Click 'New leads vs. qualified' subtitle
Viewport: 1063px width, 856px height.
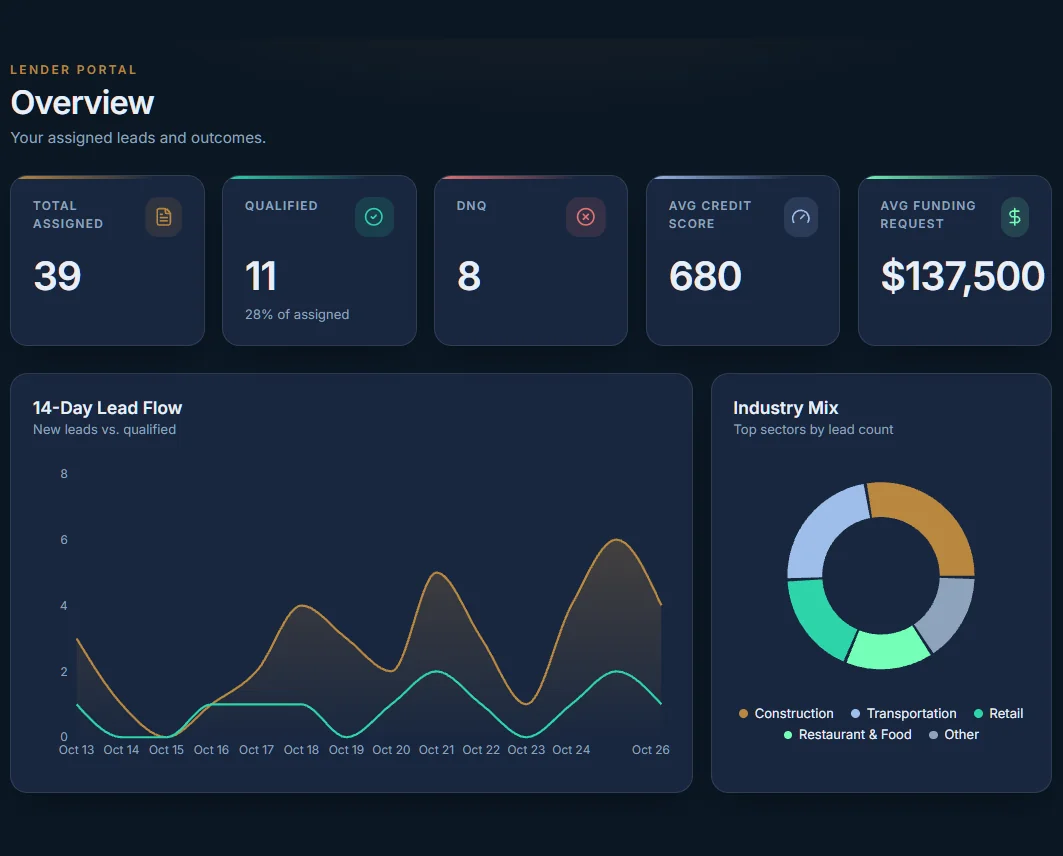pyautogui.click(x=104, y=430)
